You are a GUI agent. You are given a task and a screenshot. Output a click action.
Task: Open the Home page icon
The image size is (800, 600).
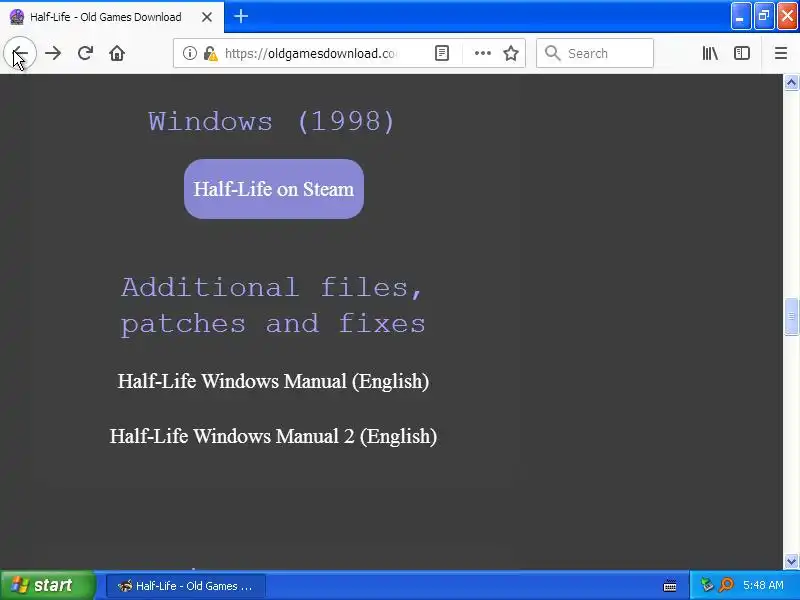[x=117, y=53]
